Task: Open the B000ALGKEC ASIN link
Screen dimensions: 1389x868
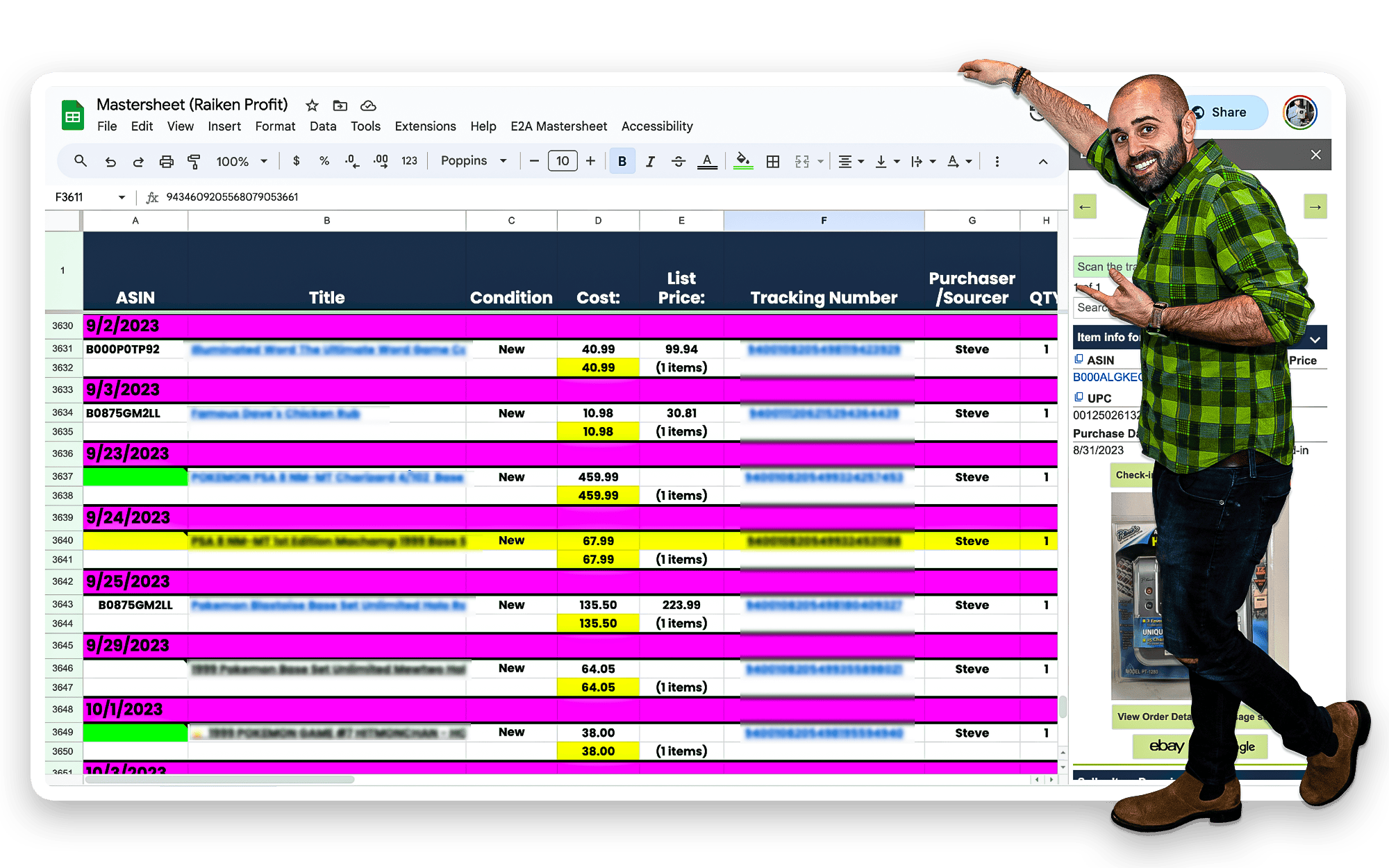Action: tap(1108, 377)
